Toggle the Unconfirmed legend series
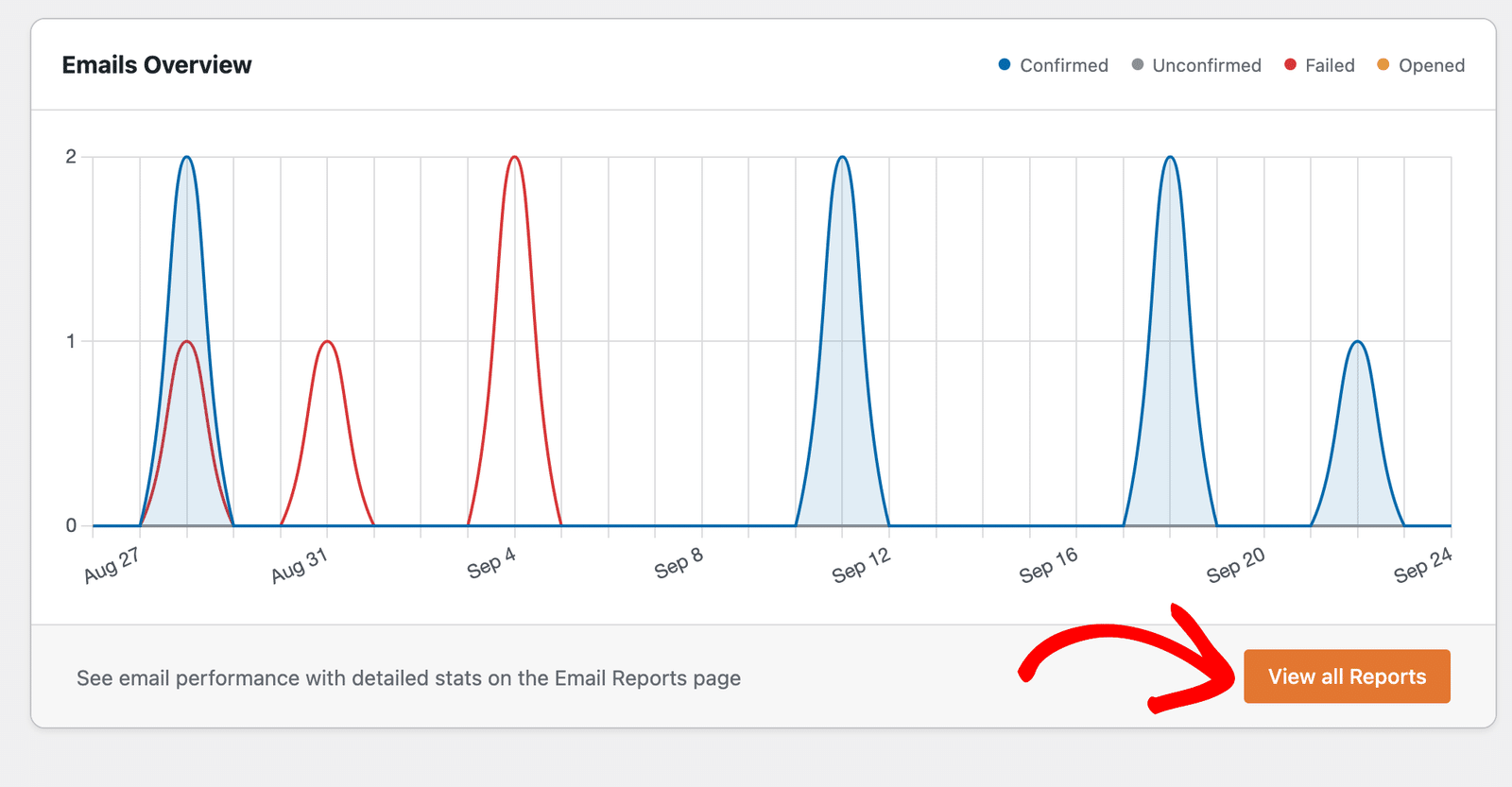Image resolution: width=1512 pixels, height=787 pixels. click(1196, 65)
